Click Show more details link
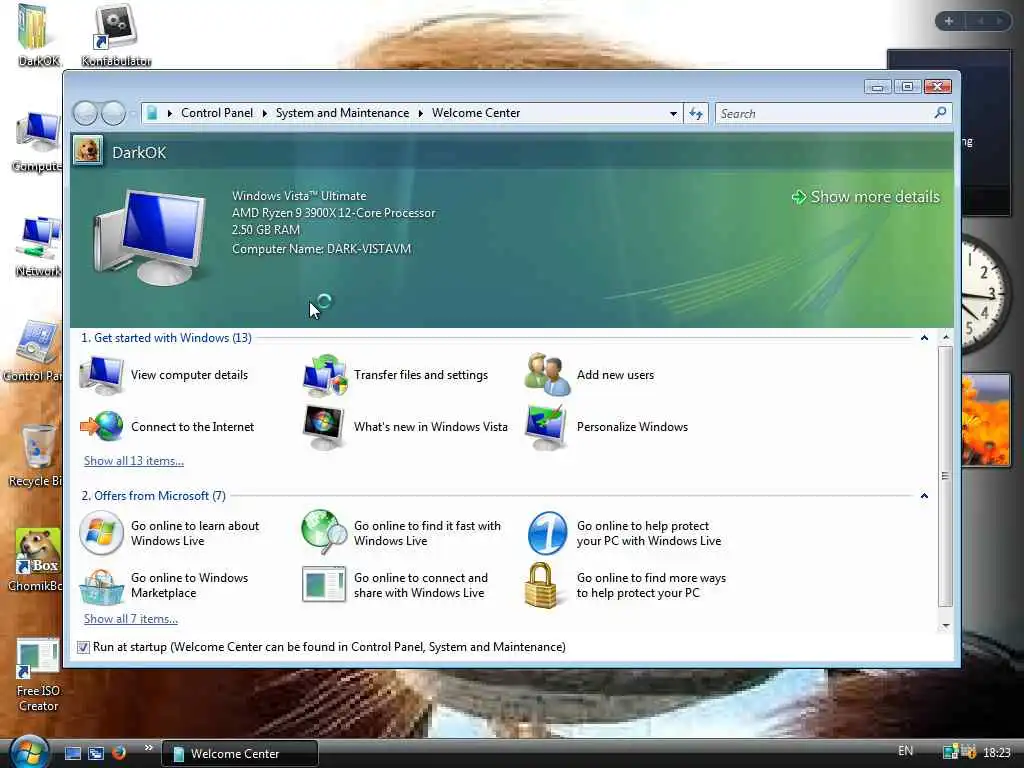Image resolution: width=1024 pixels, height=768 pixels. tap(866, 197)
